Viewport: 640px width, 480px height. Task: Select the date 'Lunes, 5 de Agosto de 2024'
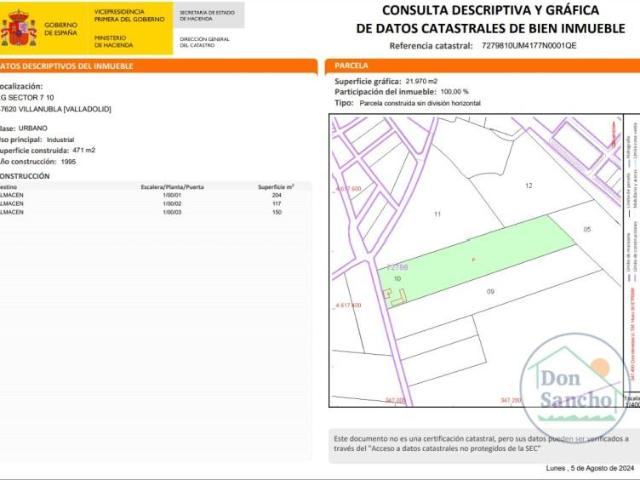(590, 468)
